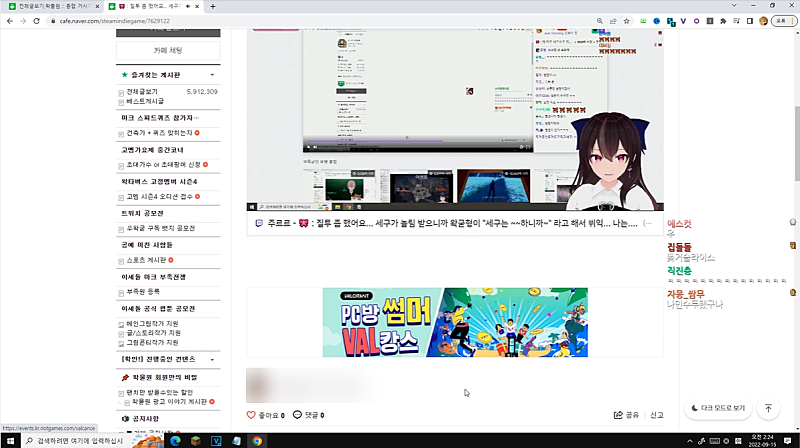Expand the [확인!] 진행중인 컨텐츠 section arrow

[x=212, y=360]
